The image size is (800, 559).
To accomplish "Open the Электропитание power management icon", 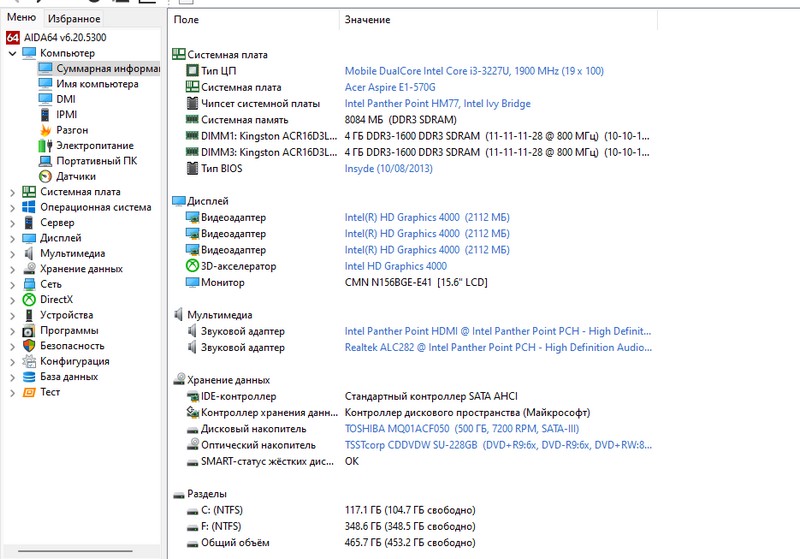I will [45, 145].
